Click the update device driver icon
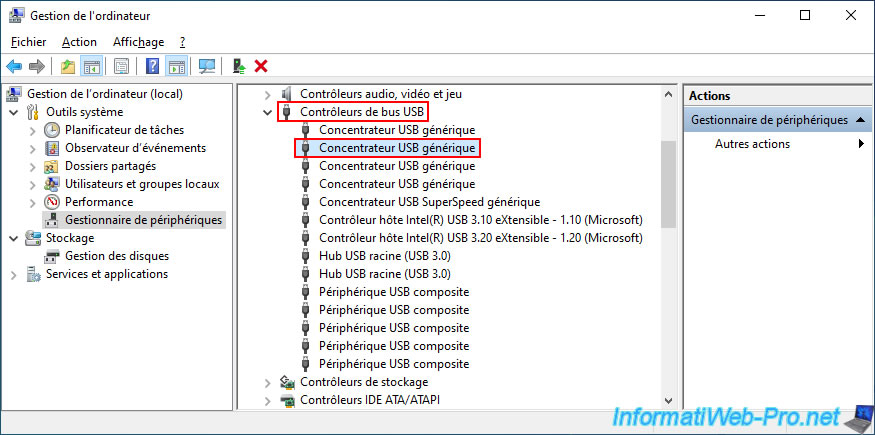 (239, 66)
